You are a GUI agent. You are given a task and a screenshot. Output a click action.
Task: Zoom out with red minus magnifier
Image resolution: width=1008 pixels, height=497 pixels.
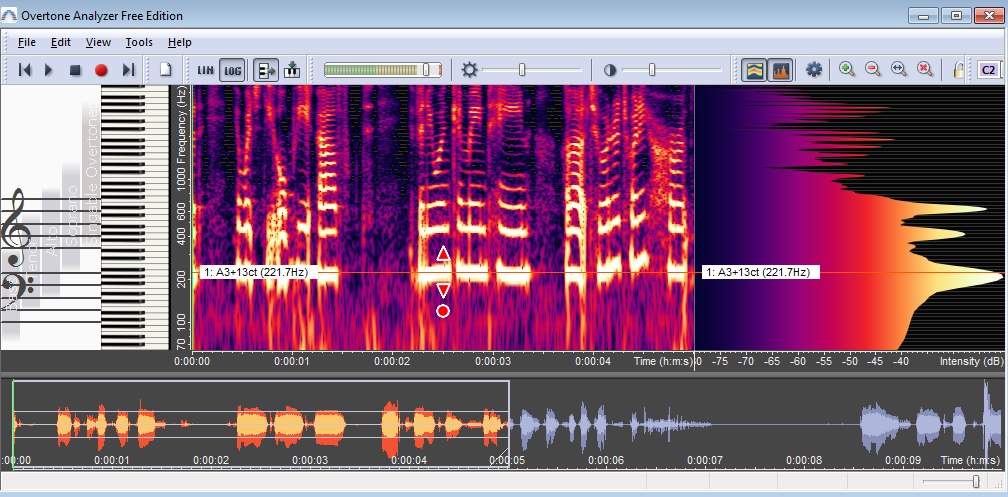[872, 69]
